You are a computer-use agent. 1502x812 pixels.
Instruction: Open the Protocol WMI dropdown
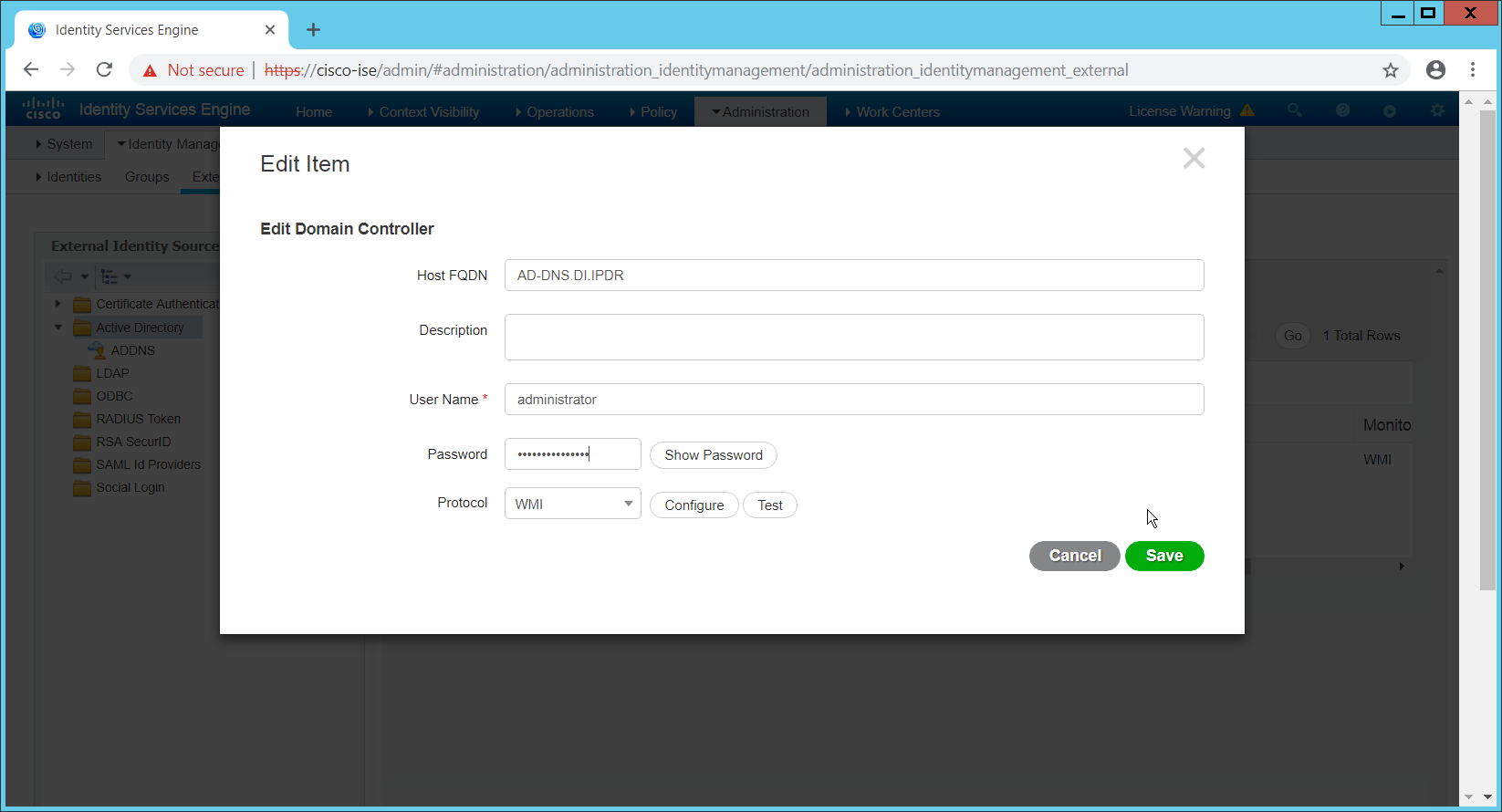572,504
